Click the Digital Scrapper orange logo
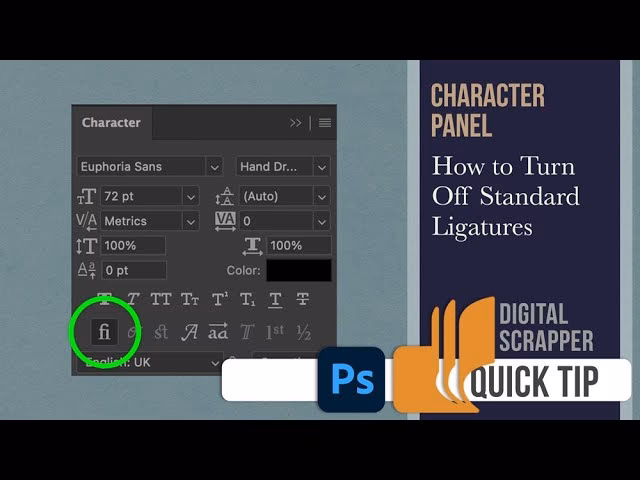This screenshot has width=640, height=480. pyautogui.click(x=444, y=356)
